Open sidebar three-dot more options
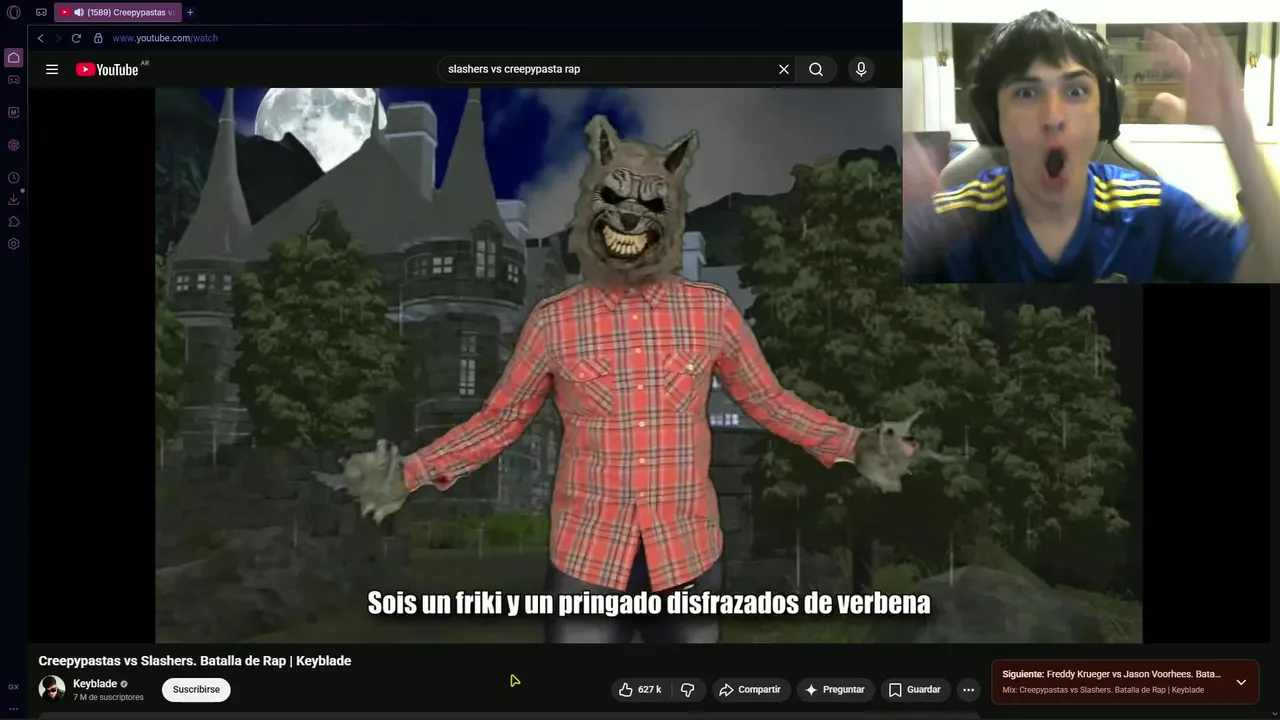 coord(14,708)
